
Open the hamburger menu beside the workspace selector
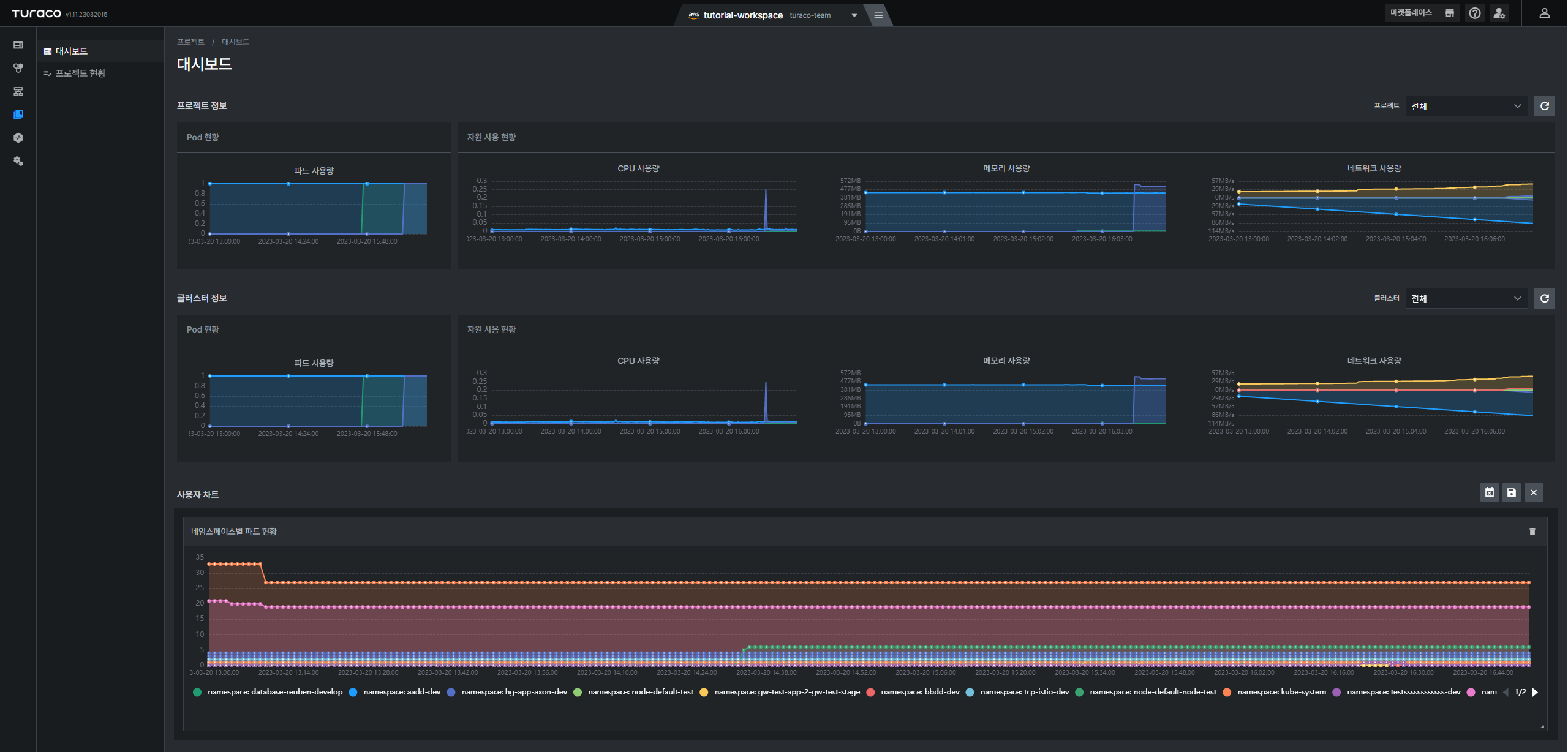click(878, 15)
